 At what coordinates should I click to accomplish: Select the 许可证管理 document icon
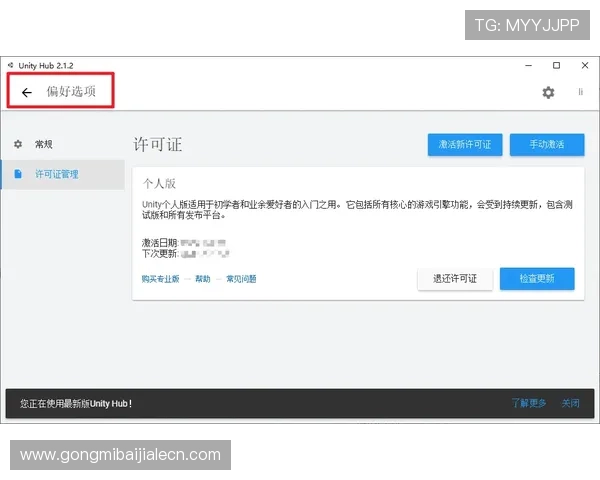(x=18, y=174)
